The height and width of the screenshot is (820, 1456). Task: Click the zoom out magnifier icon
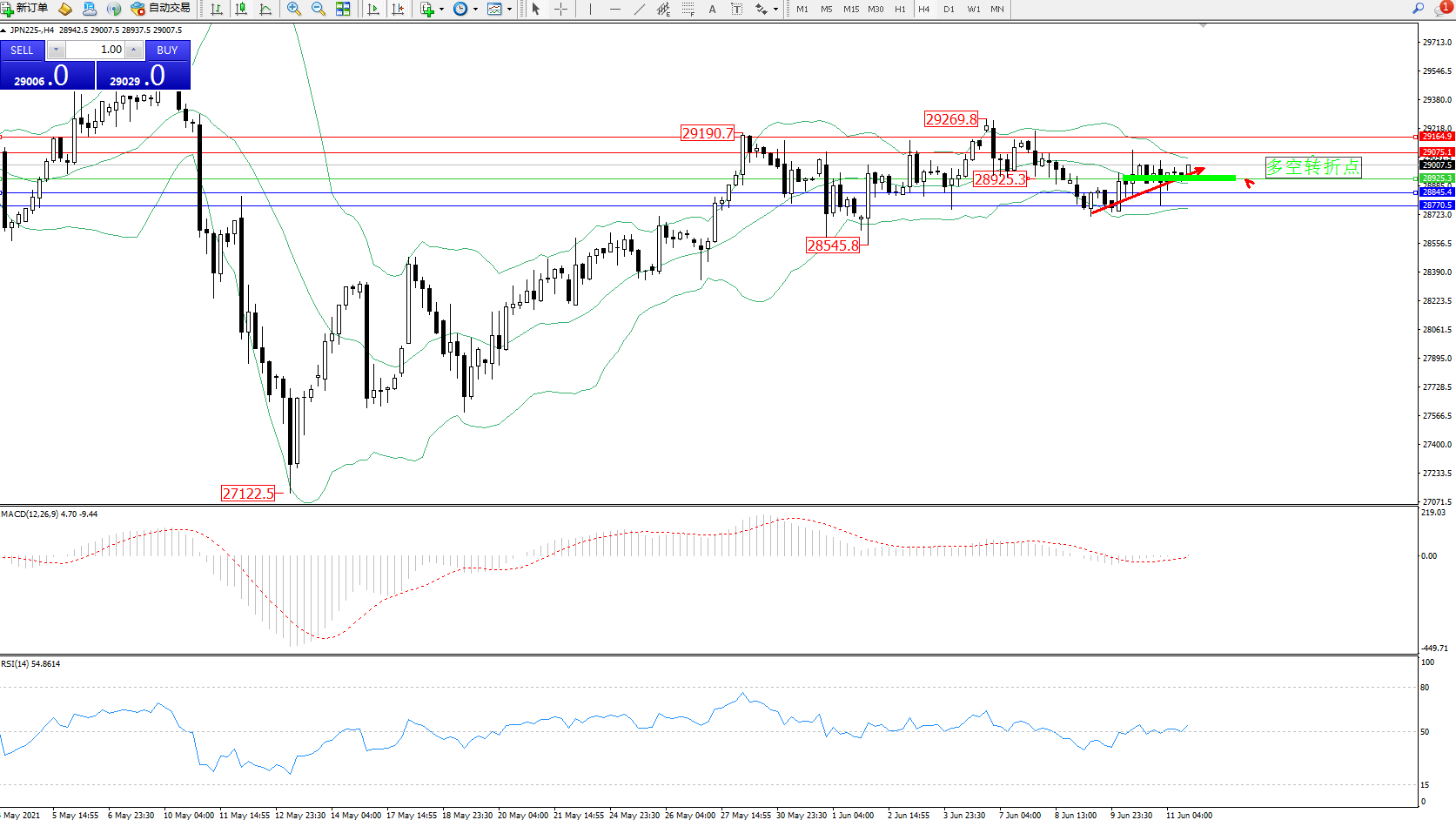(319, 9)
